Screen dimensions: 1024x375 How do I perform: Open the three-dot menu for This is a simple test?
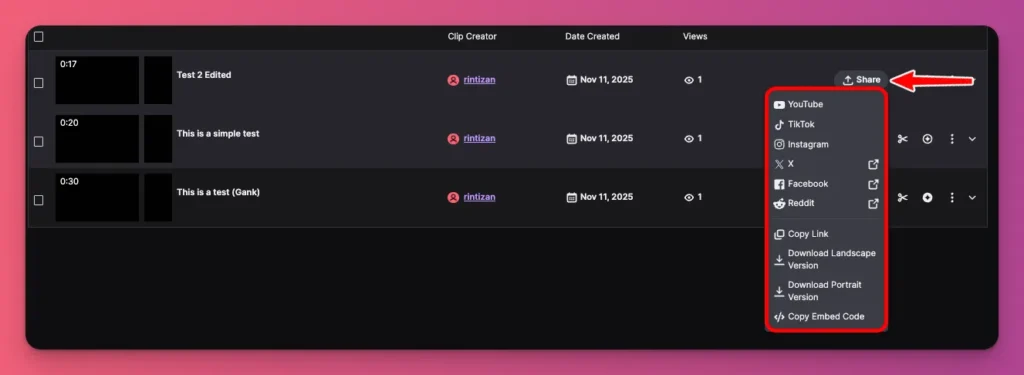(x=952, y=139)
